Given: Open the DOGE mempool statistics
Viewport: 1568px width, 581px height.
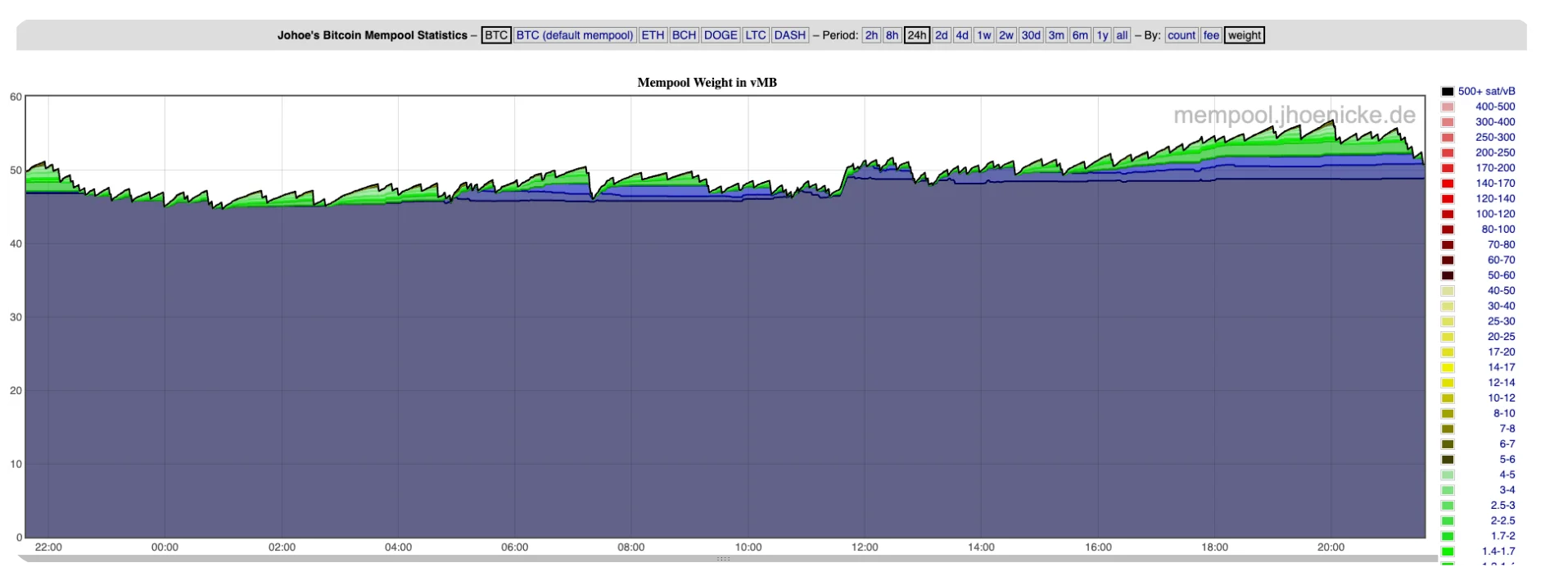Looking at the screenshot, I should pyautogui.click(x=721, y=35).
